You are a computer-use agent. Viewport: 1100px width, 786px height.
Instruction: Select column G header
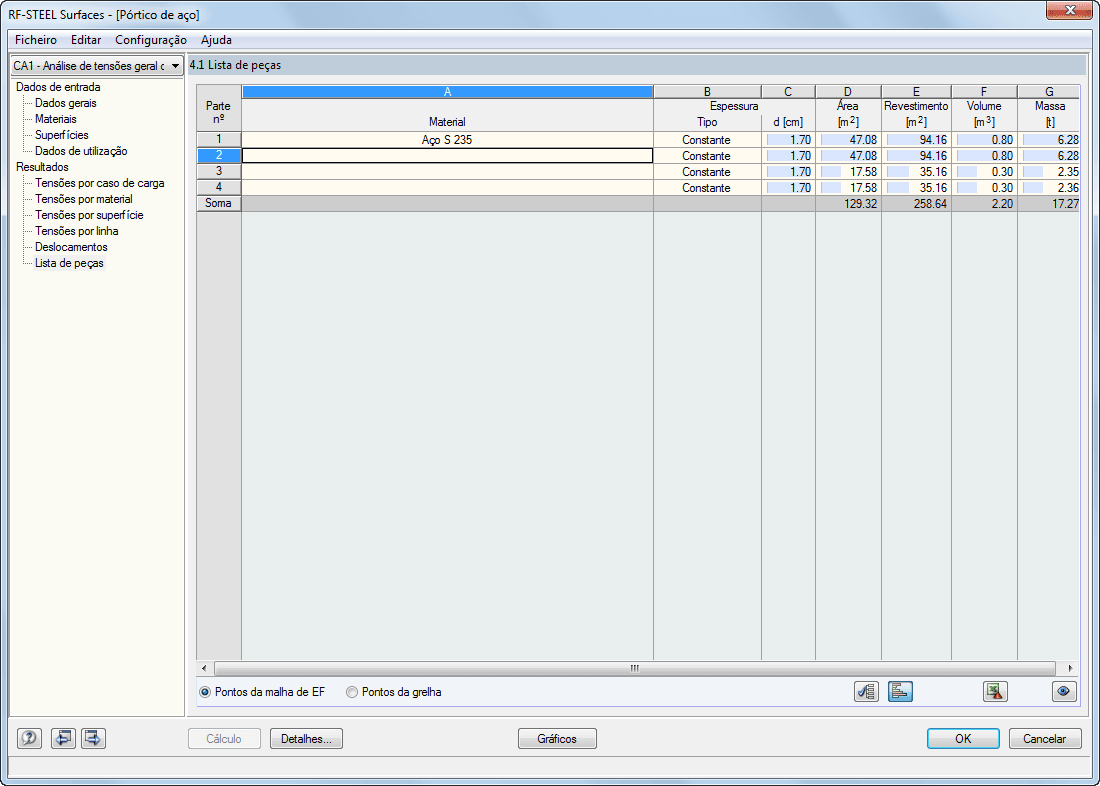coord(1049,92)
